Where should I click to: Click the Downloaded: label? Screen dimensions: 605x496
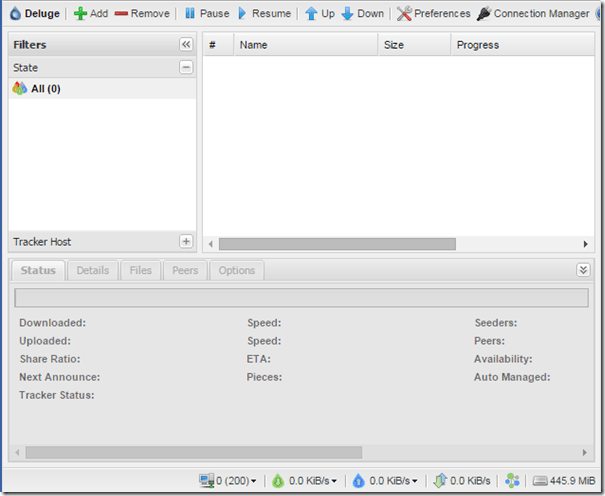[x=52, y=323]
